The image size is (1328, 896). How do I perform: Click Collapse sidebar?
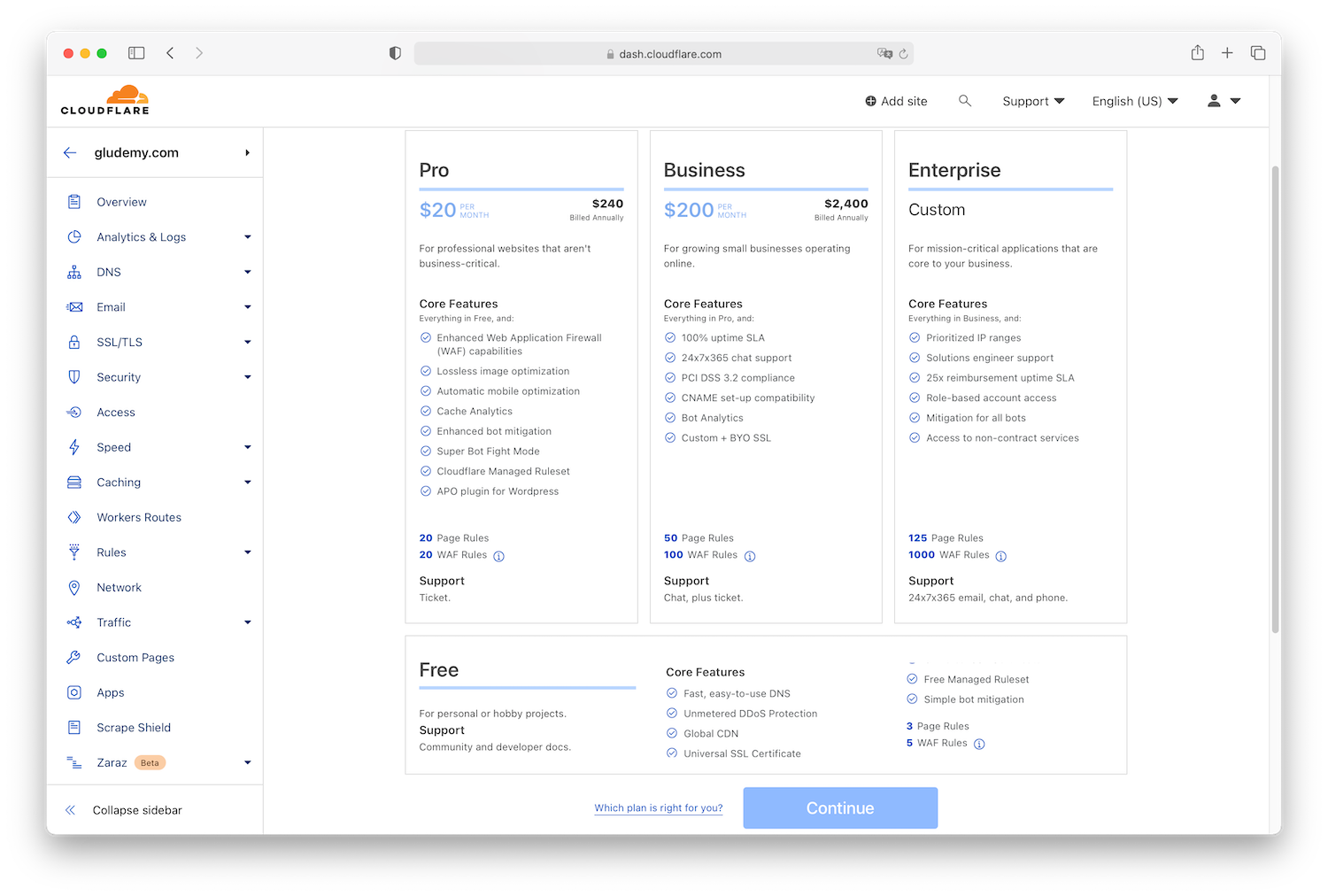coord(123,810)
